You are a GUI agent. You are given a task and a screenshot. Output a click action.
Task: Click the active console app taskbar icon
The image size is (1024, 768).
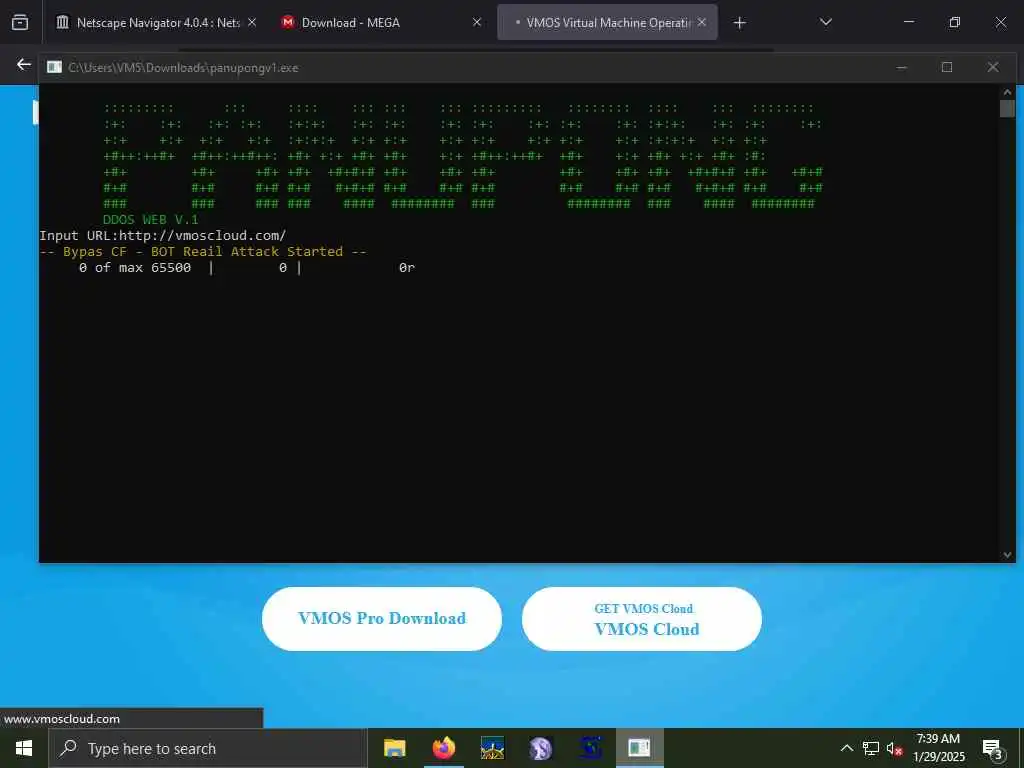[x=639, y=748]
